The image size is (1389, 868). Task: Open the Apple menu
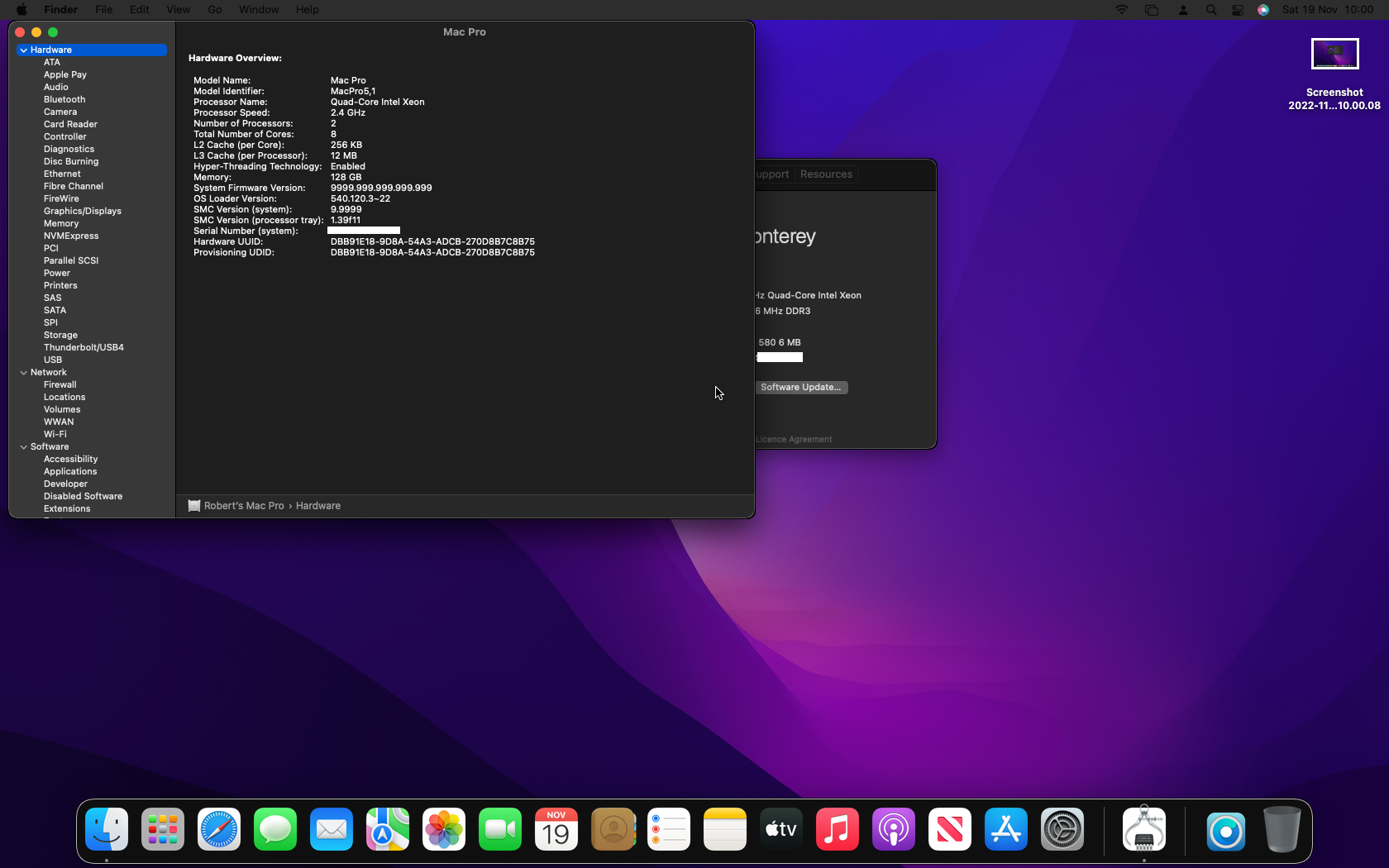tap(21, 10)
